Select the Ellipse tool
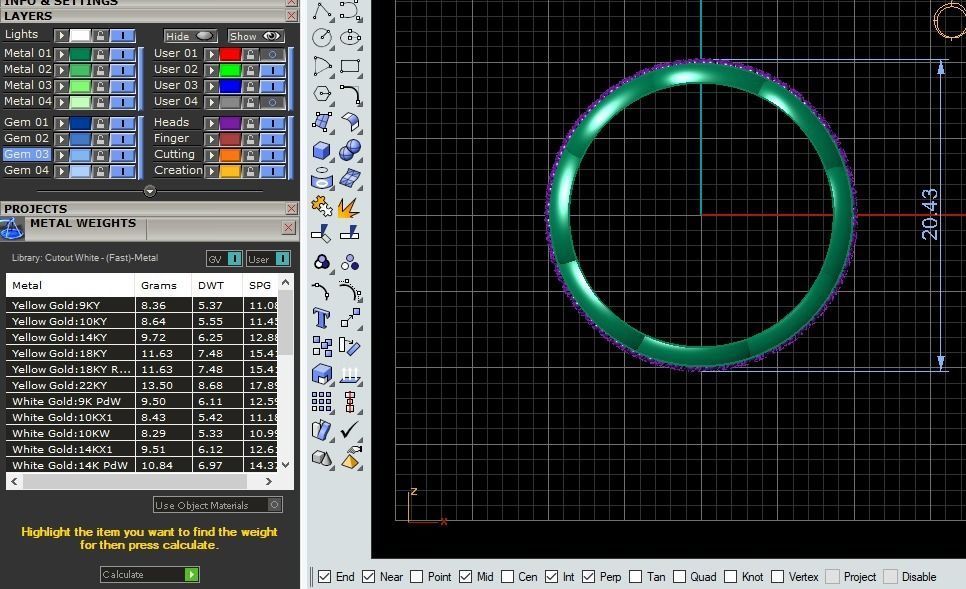Screen dimensions: 966x589 (x=350, y=38)
